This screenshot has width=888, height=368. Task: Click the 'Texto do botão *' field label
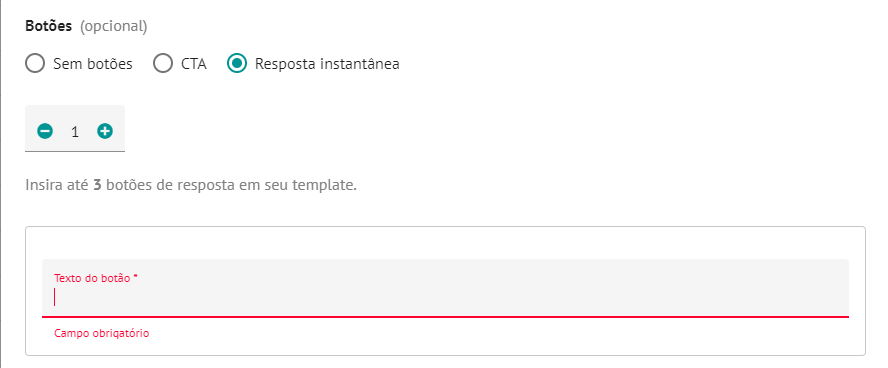pos(96,278)
